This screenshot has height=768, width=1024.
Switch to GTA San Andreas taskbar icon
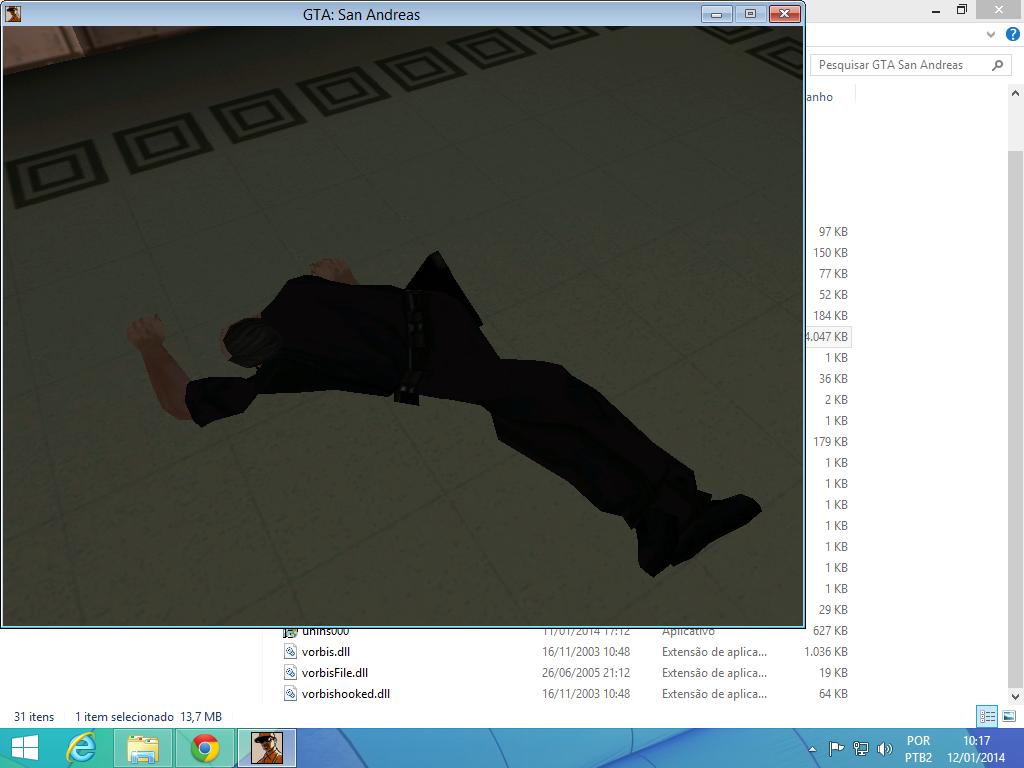coord(266,748)
